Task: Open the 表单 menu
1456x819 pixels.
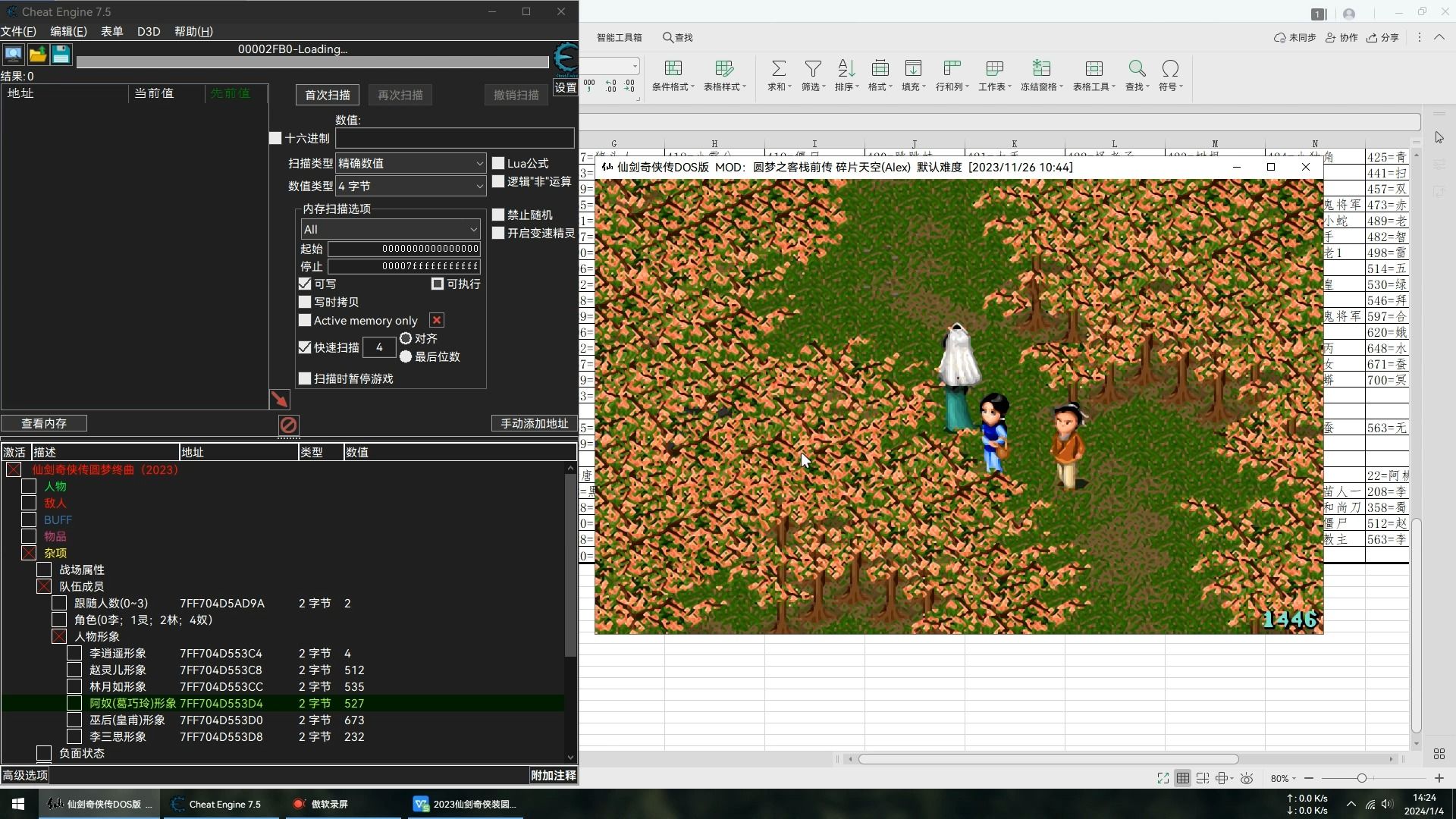Action: coord(112,31)
